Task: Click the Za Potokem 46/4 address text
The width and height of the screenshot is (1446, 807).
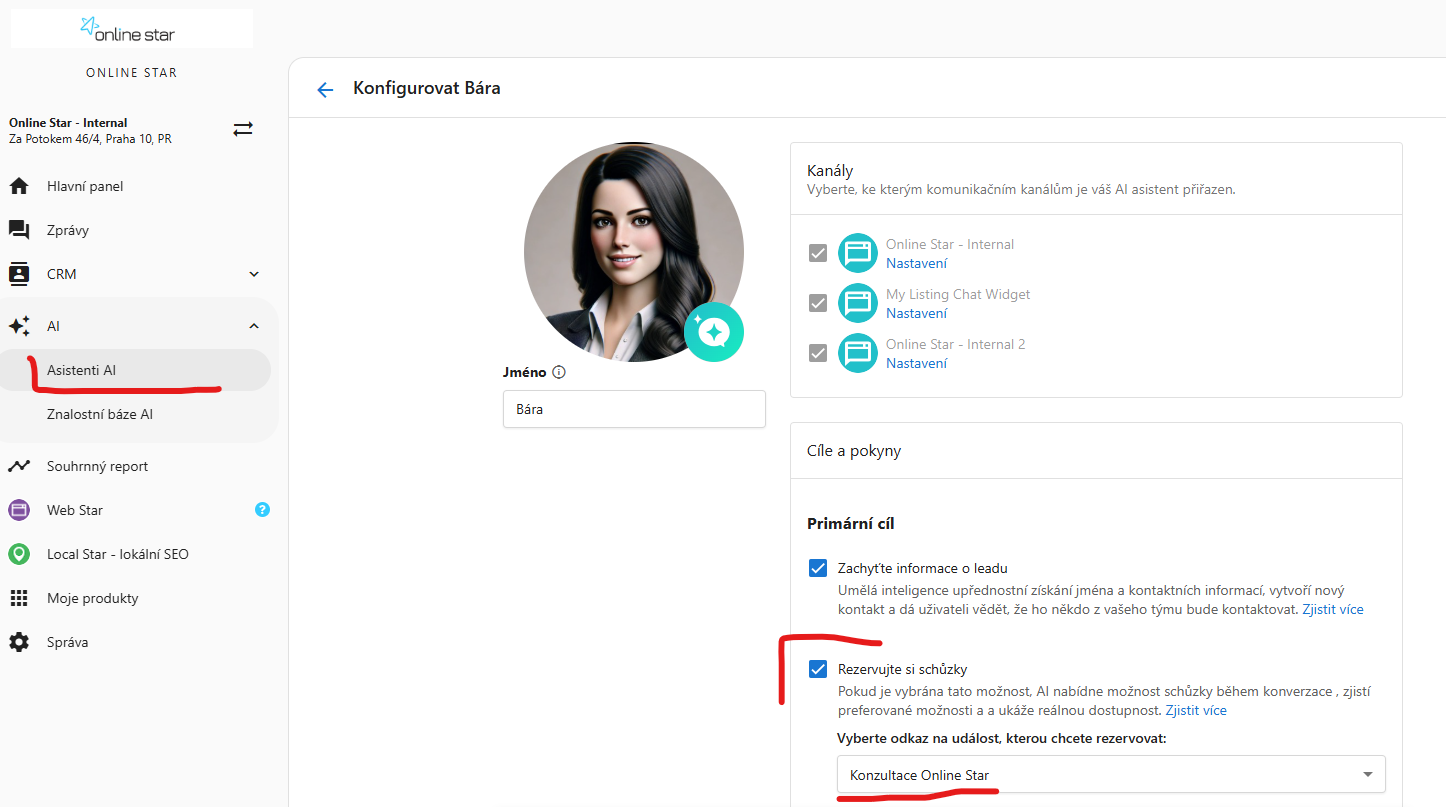Action: point(90,139)
